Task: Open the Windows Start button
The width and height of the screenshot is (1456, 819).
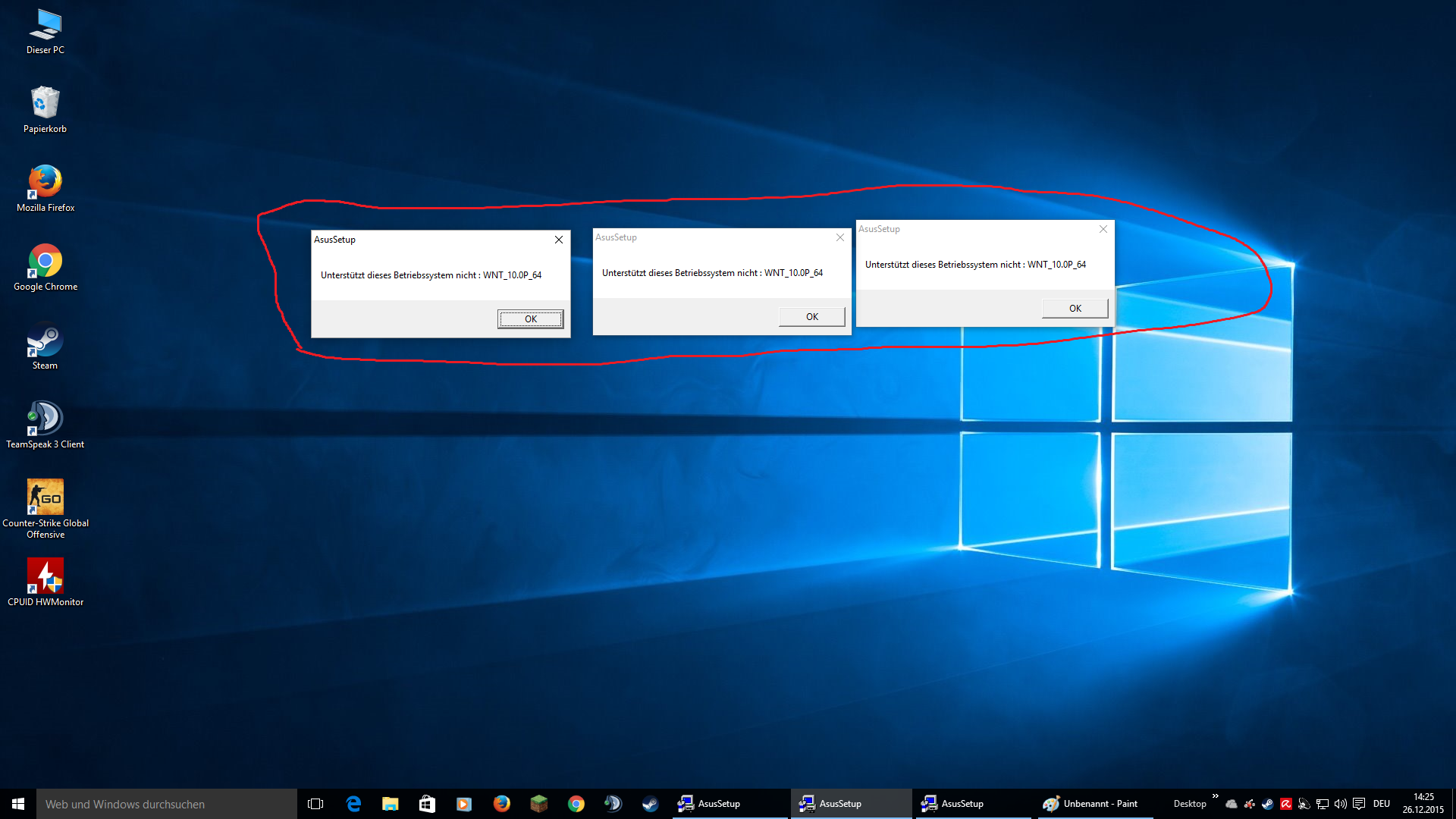Action: click(x=18, y=804)
